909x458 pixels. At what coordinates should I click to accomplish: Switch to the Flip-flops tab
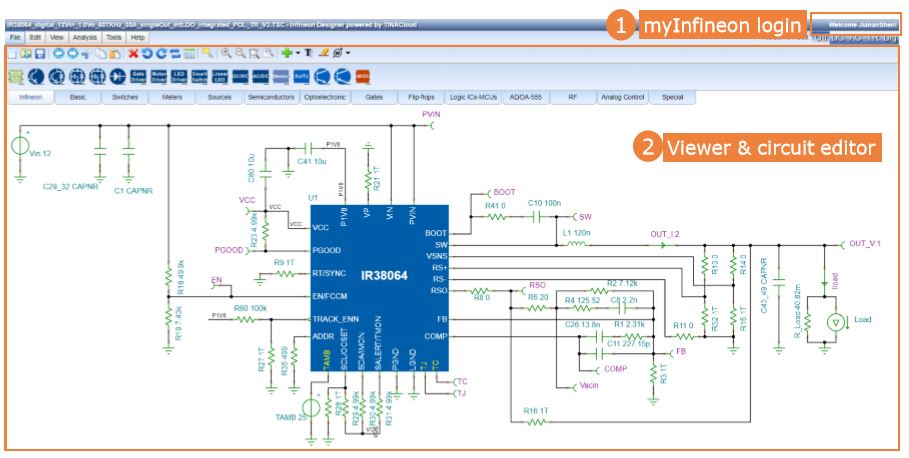pyautogui.click(x=421, y=97)
